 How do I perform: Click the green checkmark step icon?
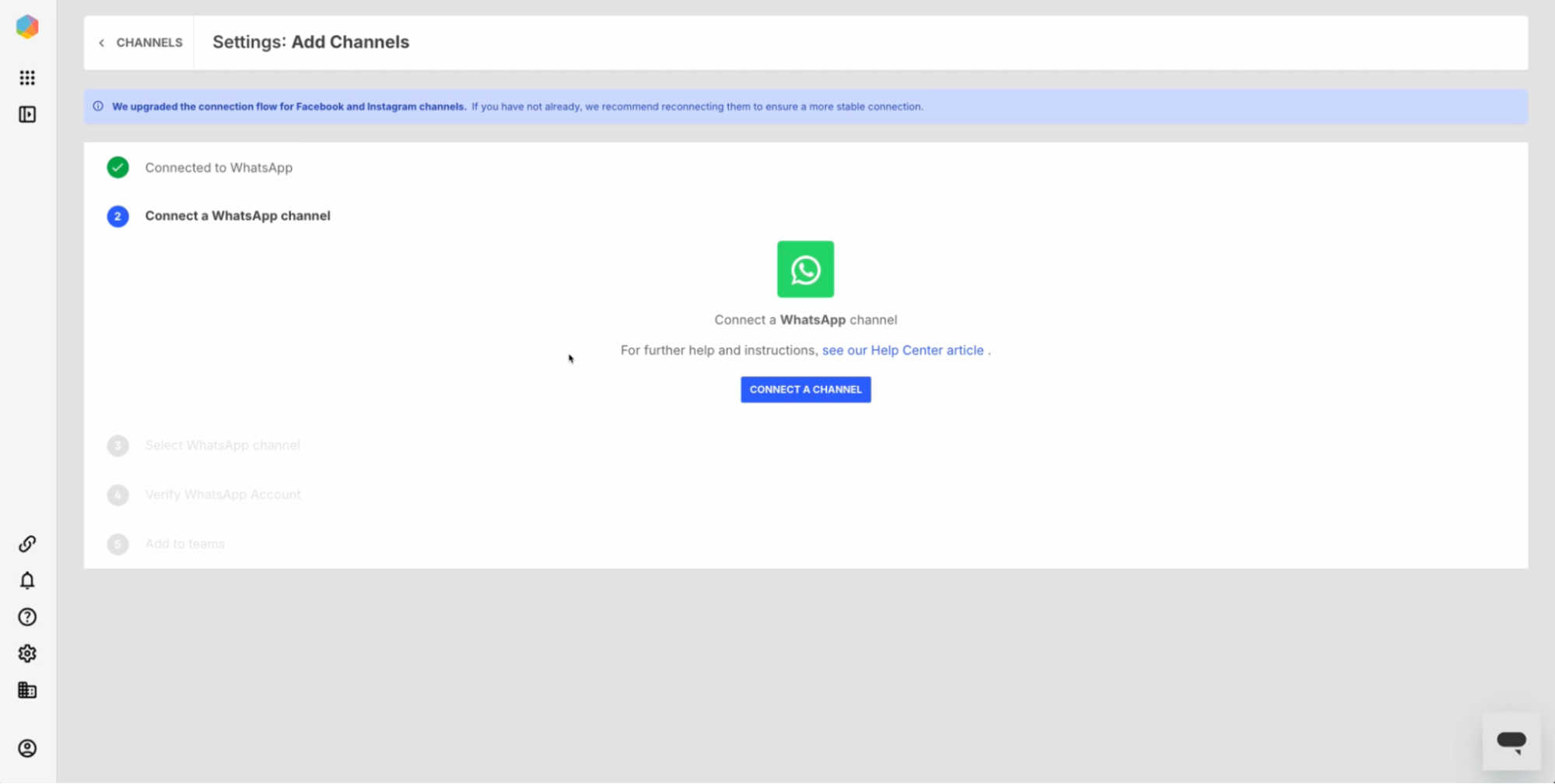click(x=117, y=167)
